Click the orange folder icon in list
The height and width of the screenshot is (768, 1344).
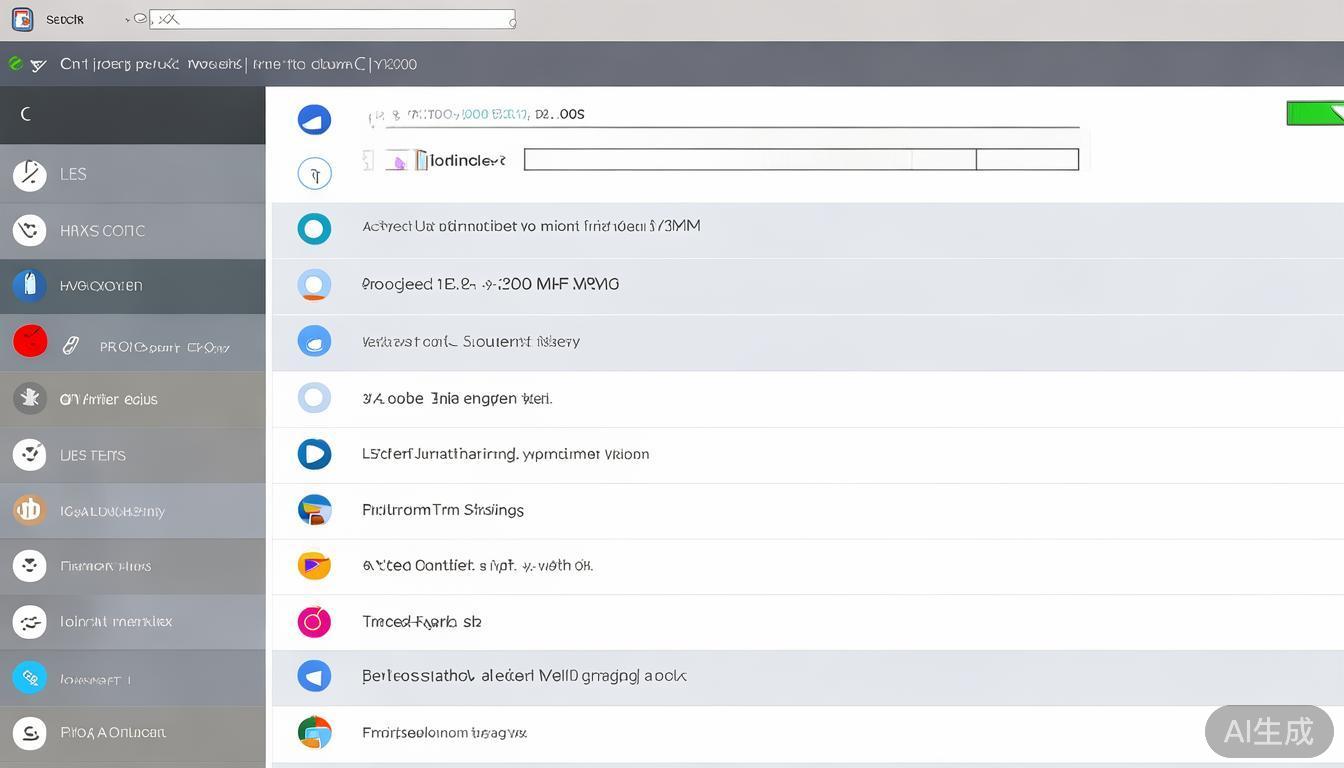314,566
